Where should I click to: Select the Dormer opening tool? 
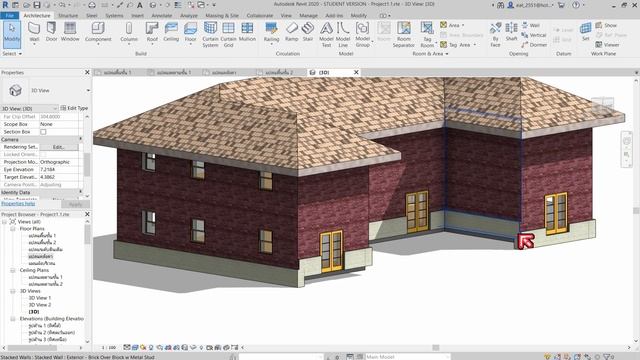pyautogui.click(x=534, y=45)
